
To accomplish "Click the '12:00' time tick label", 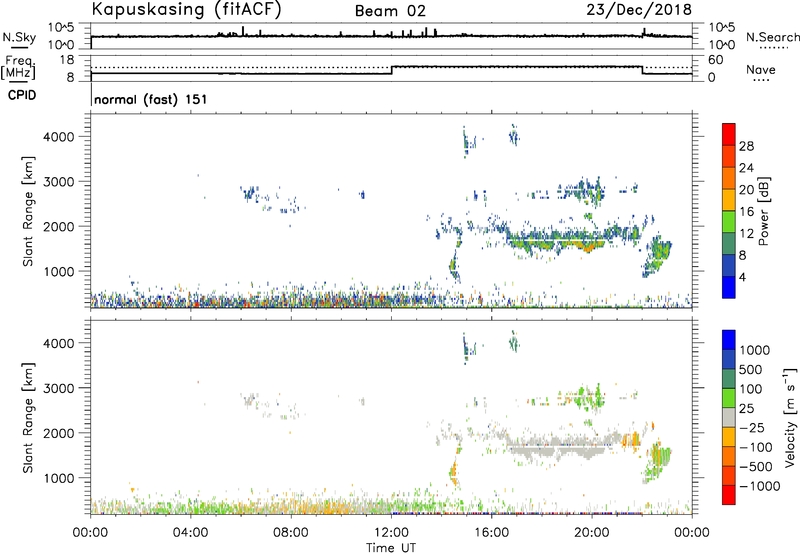I will (391, 533).
